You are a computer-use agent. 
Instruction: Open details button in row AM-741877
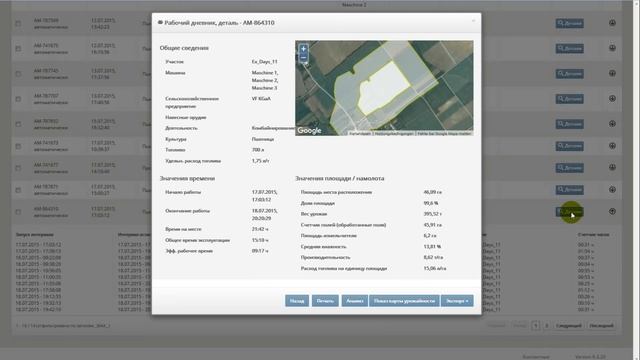pyautogui.click(x=569, y=168)
